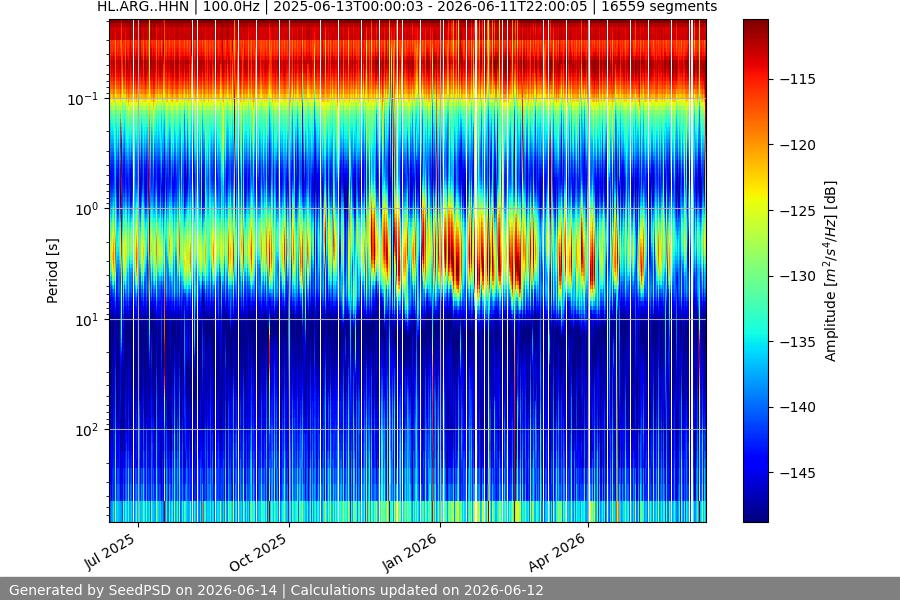Click the 'Generated by SeedPSD' footer text
The width and height of the screenshot is (900, 600).
276,590
